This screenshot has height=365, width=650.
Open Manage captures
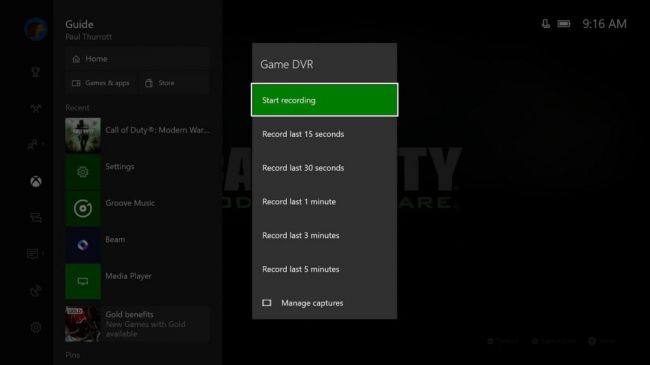pyautogui.click(x=324, y=303)
